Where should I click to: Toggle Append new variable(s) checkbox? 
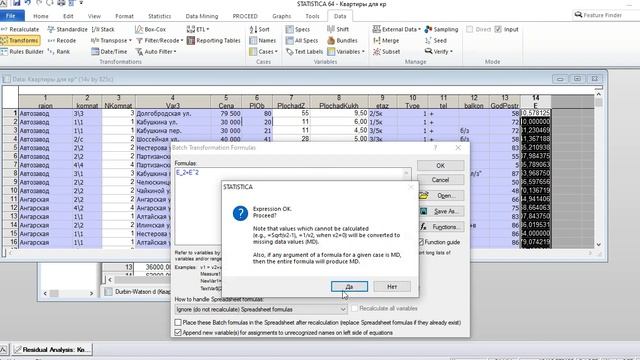178,333
